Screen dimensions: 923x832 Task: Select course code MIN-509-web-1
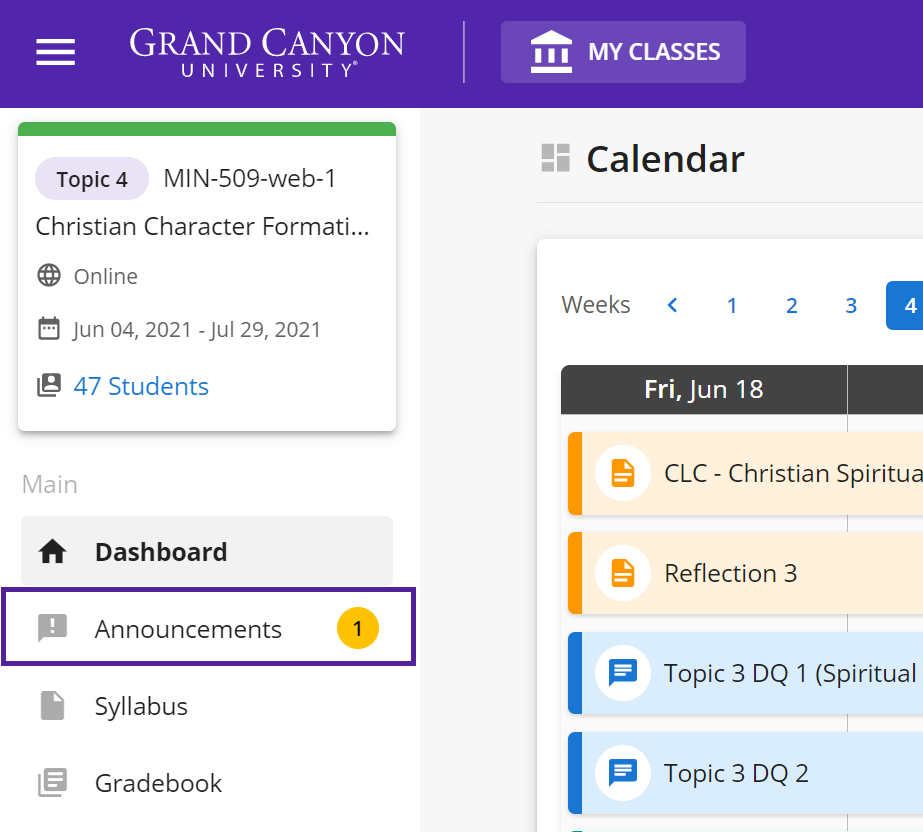coord(250,178)
